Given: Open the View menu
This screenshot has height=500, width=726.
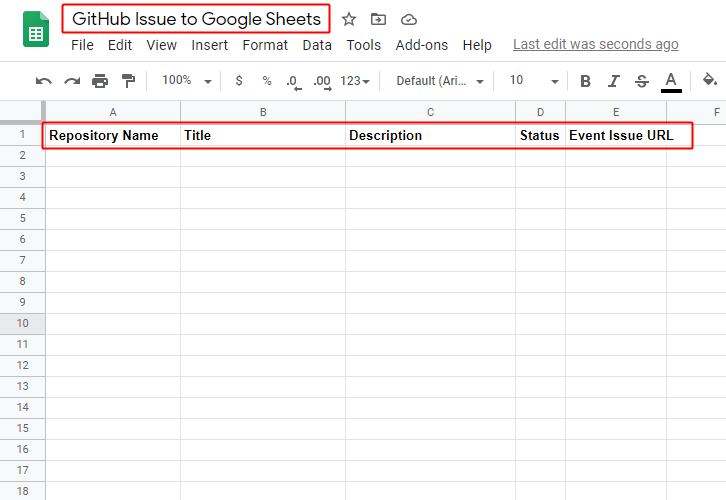Looking at the screenshot, I should (162, 45).
